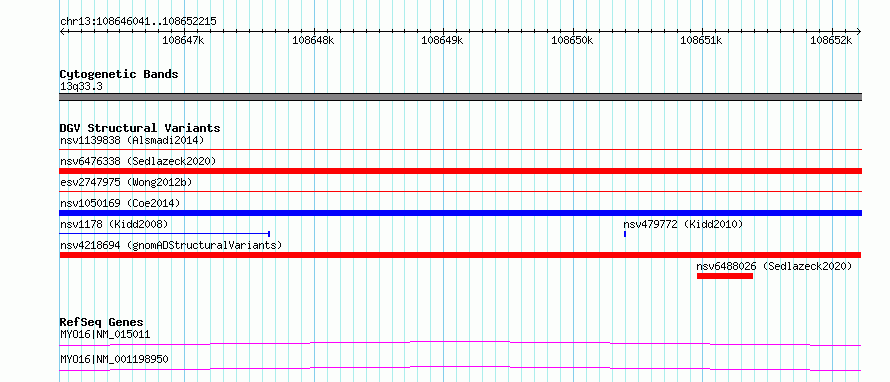Click the thick red nsv4218694 variant bar
The height and width of the screenshot is (382, 890).
point(460,255)
